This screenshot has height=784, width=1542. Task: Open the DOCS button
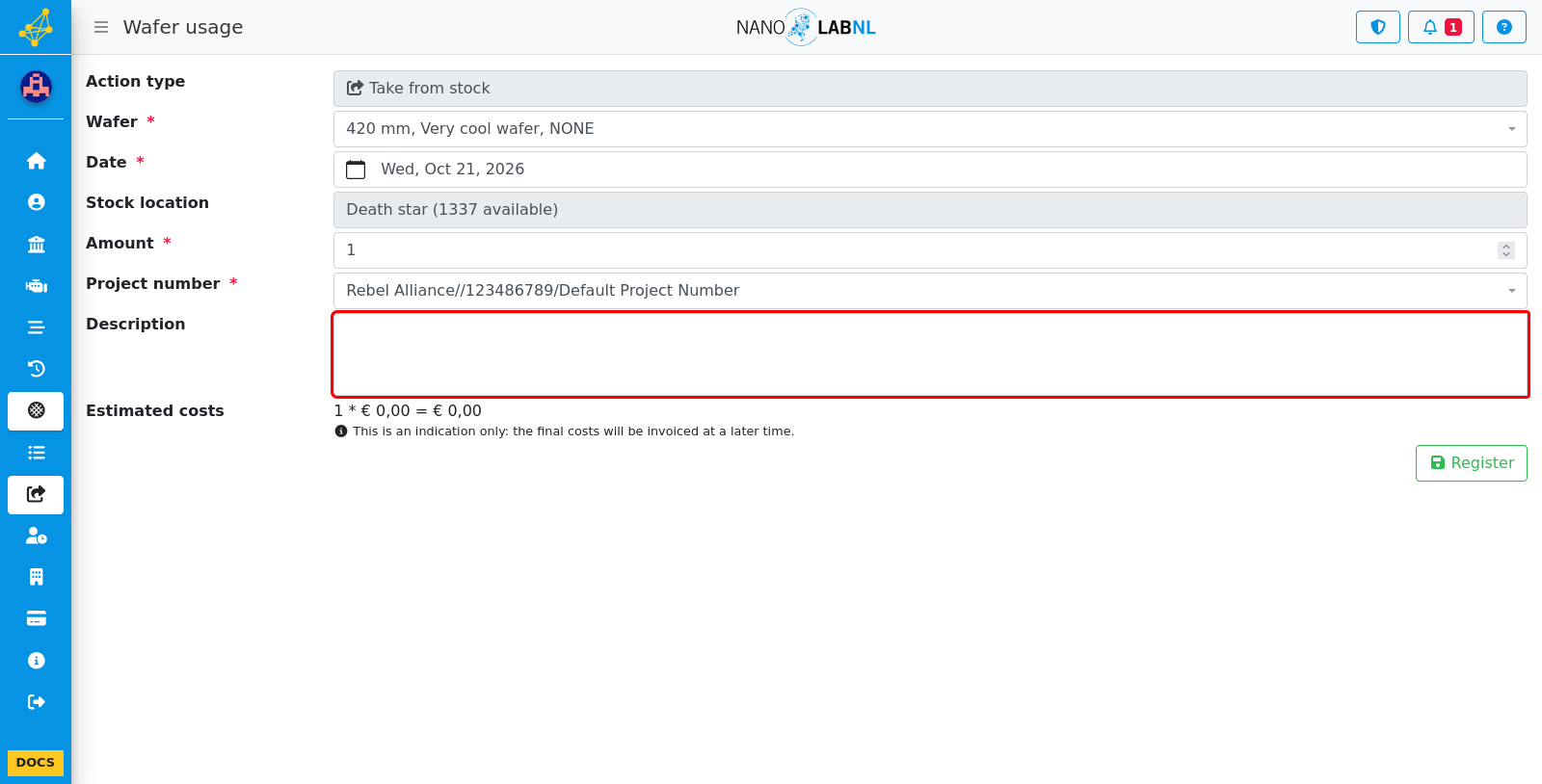point(36,763)
